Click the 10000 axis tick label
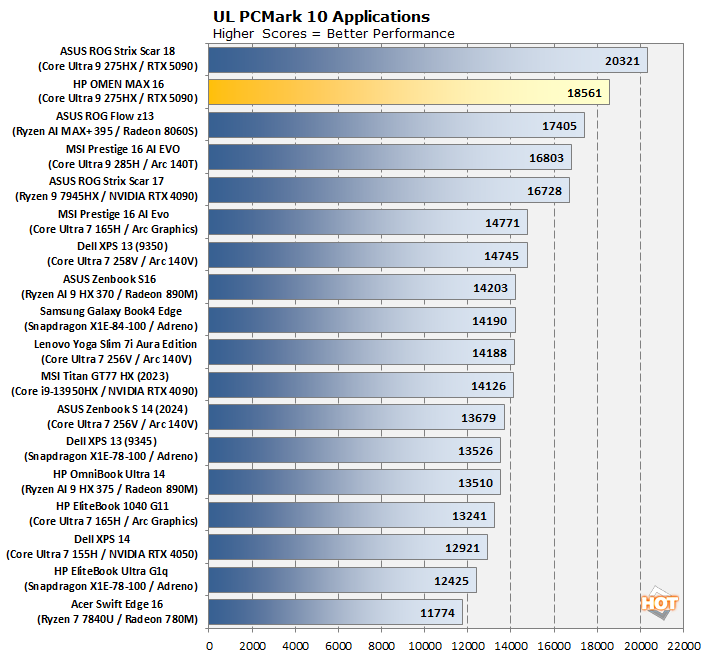The width and height of the screenshot is (708, 668). click(x=425, y=646)
